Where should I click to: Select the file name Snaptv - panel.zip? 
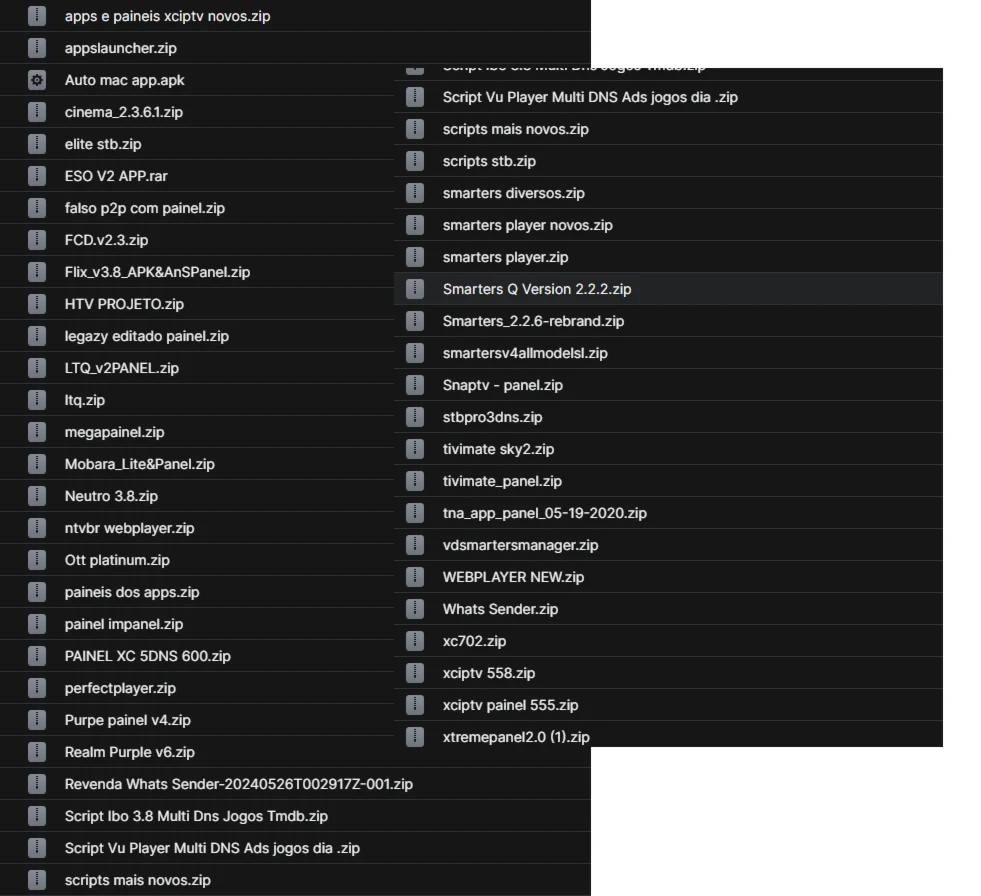pyautogui.click(x=502, y=385)
